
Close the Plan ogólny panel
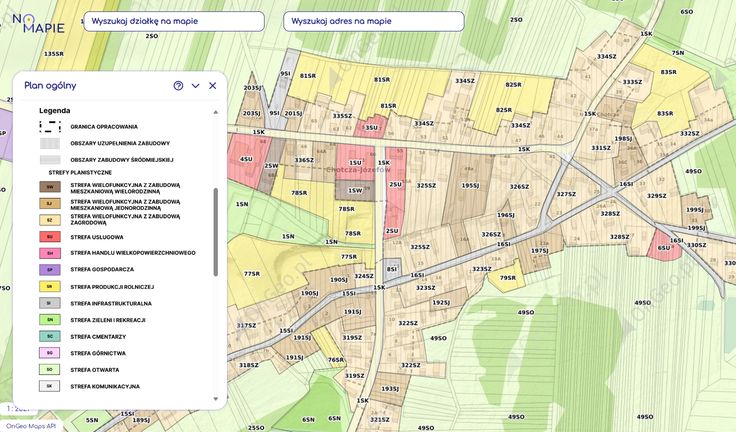coord(213,86)
